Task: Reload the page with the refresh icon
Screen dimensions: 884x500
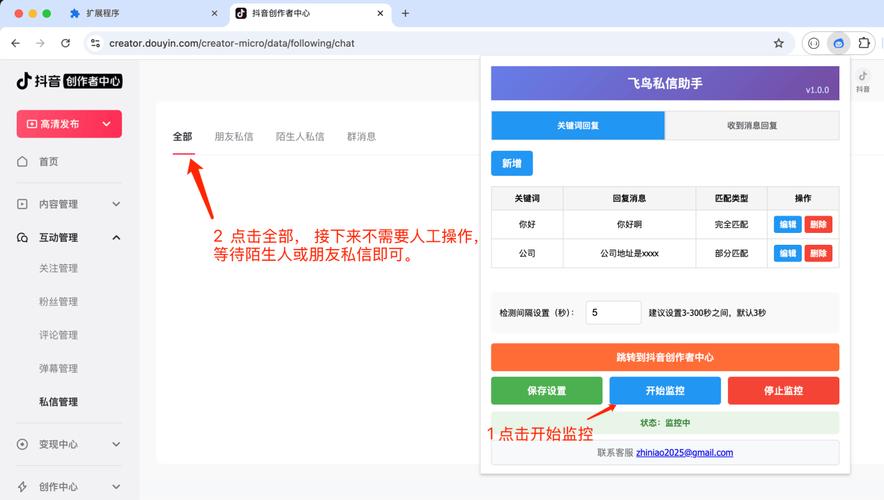Action: pyautogui.click(x=66, y=43)
